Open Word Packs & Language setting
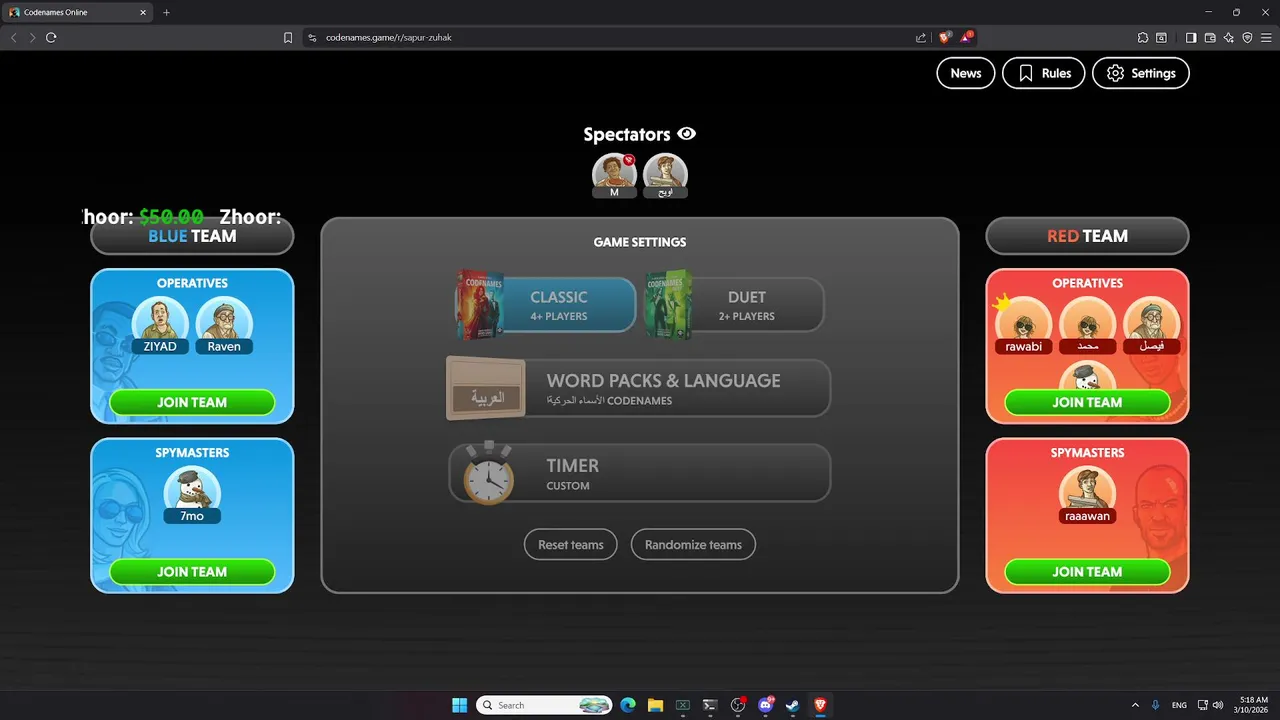The height and width of the screenshot is (720, 1280). click(x=638, y=388)
